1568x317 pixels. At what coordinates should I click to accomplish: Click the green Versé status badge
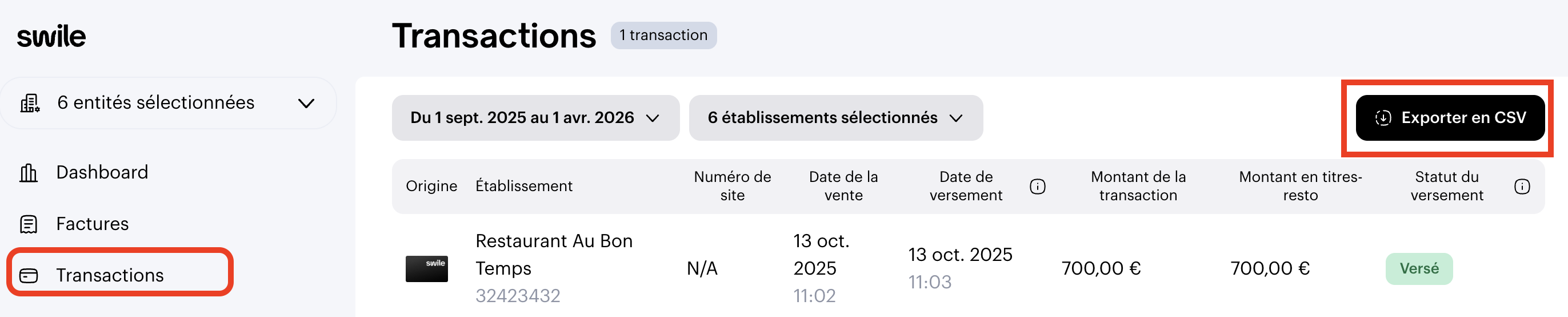1419,269
